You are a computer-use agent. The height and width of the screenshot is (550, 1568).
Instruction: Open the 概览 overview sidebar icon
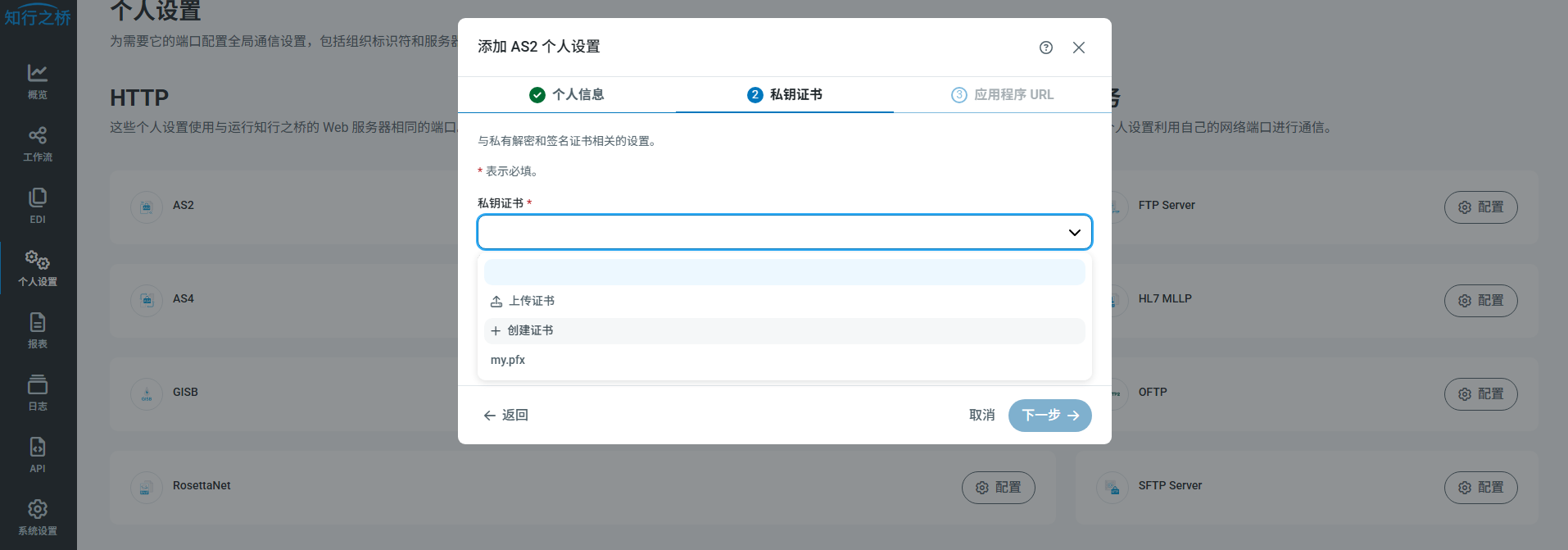[38, 81]
